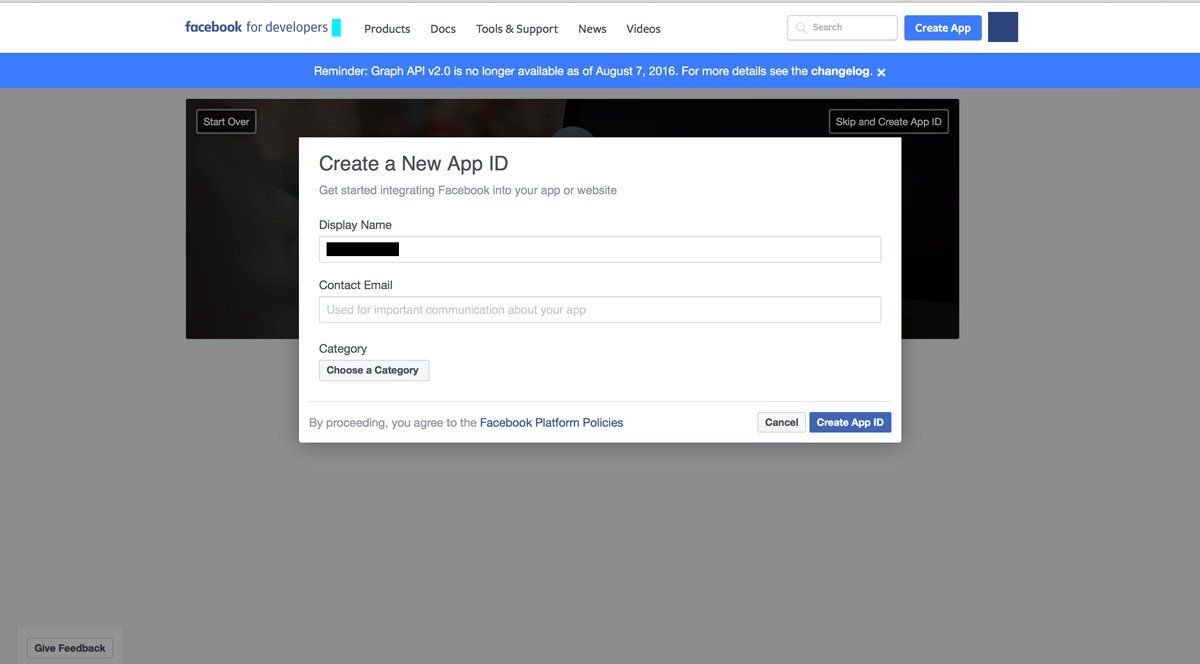This screenshot has width=1200, height=664.
Task: Open the profile avatar menu
Action: coord(1003,27)
